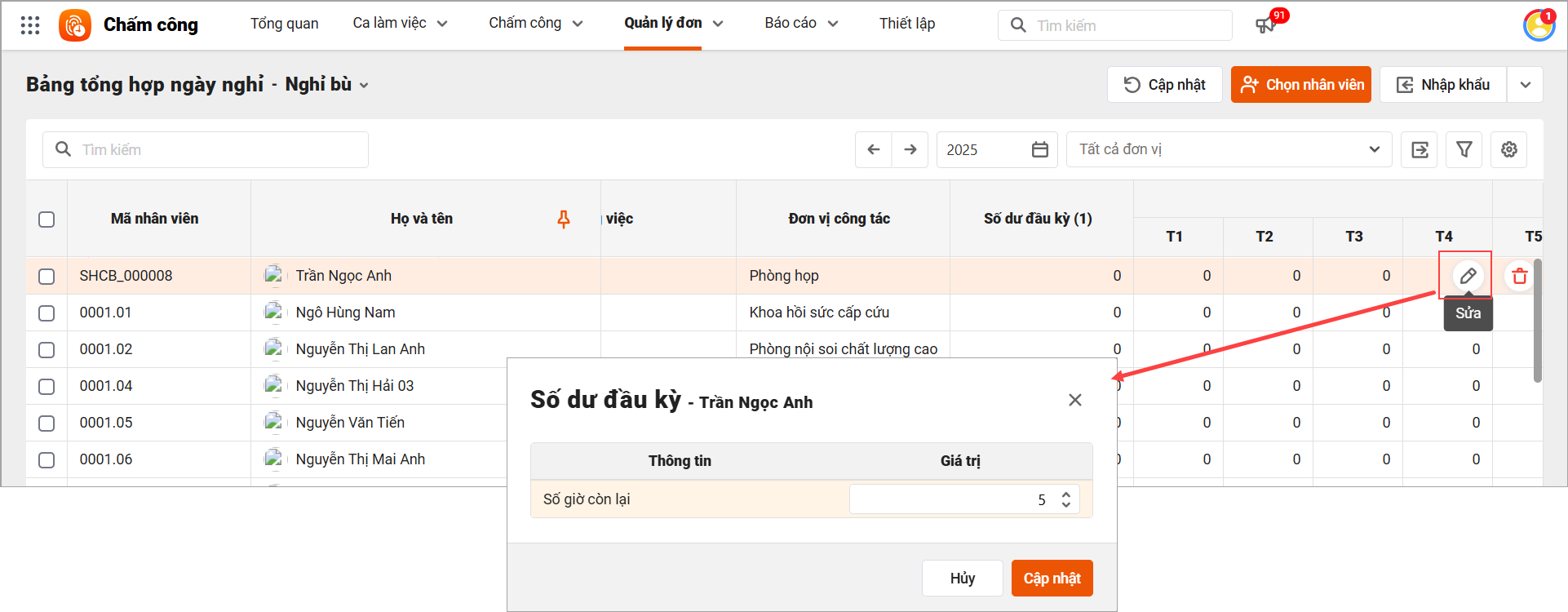Click the avatar of Ngô Hùng Nam
Screen dimensions: 1568x612
point(273,313)
